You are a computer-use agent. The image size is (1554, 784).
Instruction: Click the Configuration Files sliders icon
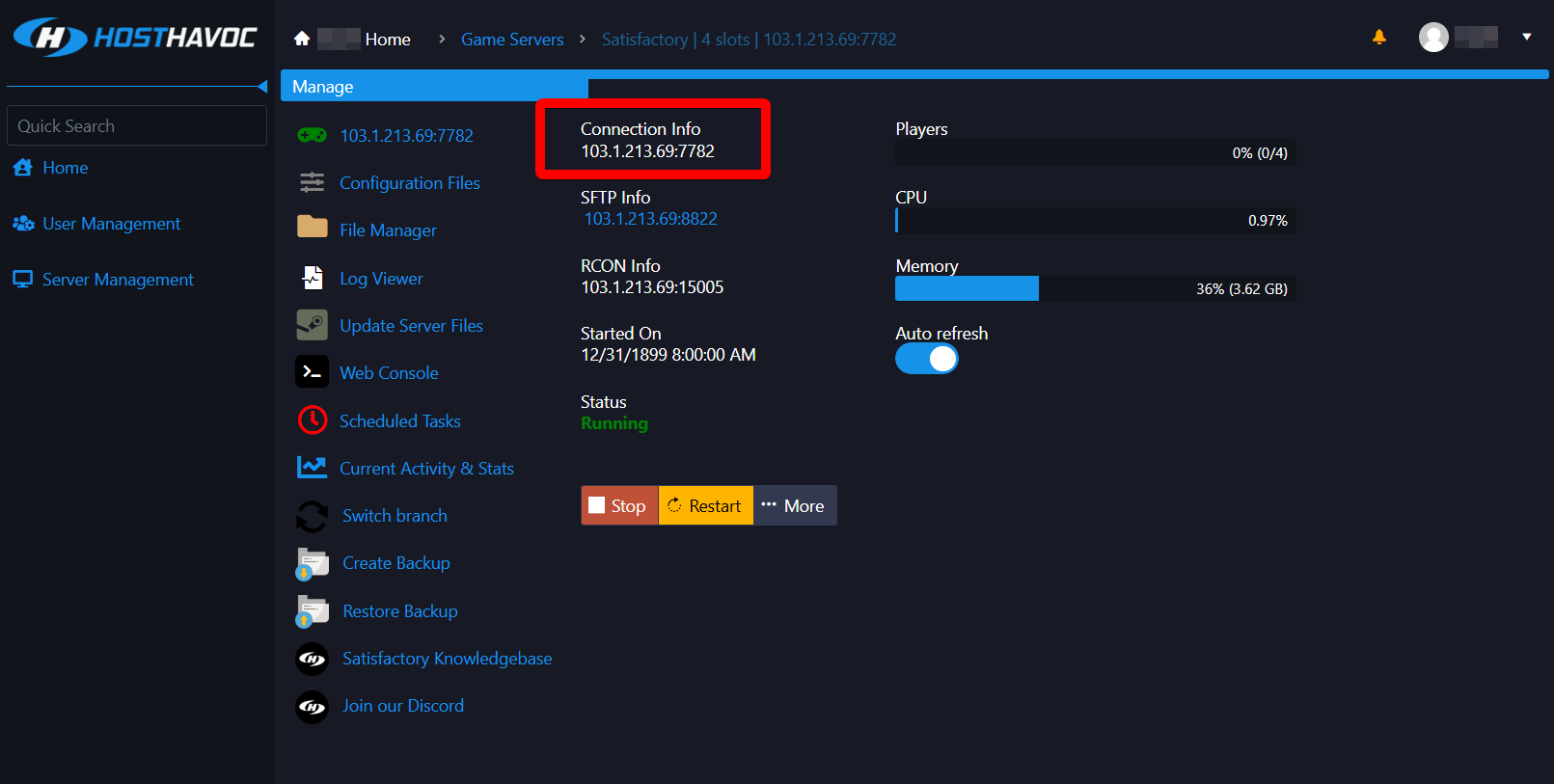(312, 182)
